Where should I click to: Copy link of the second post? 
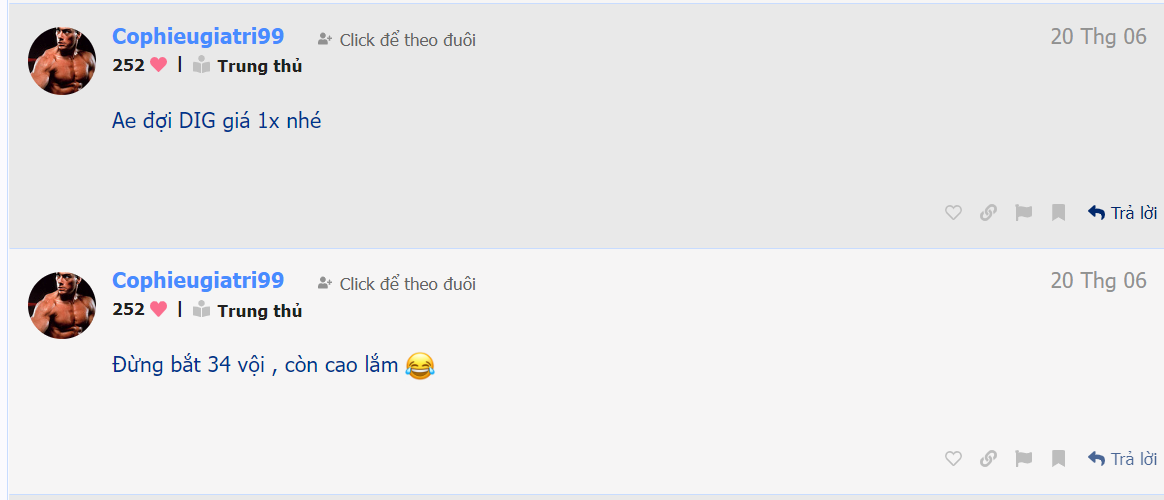988,458
